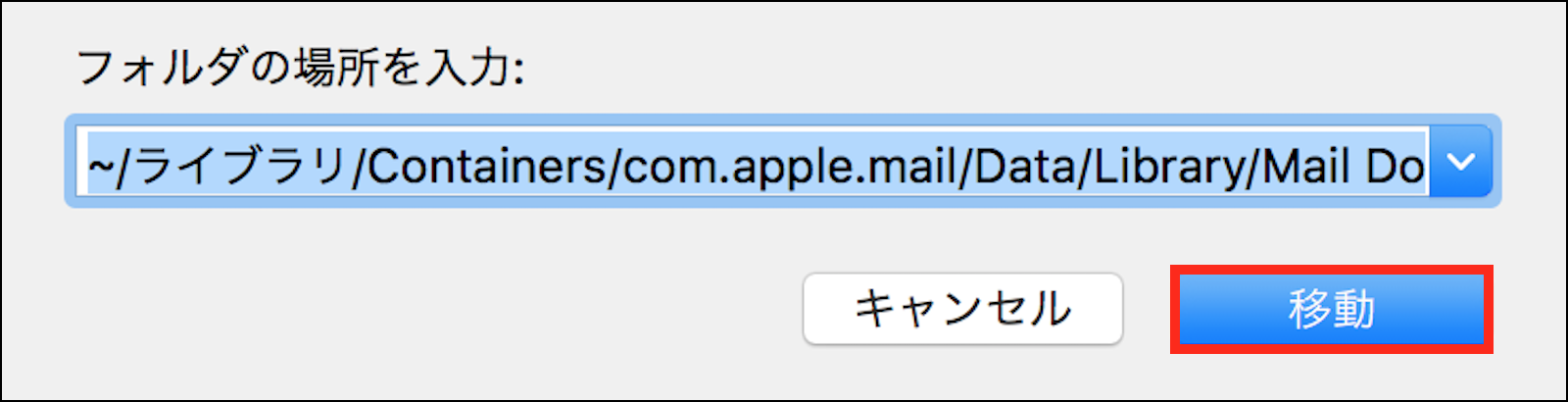1568x402 pixels.
Task: Select the combo box containing the Containers path
Action: click(783, 161)
